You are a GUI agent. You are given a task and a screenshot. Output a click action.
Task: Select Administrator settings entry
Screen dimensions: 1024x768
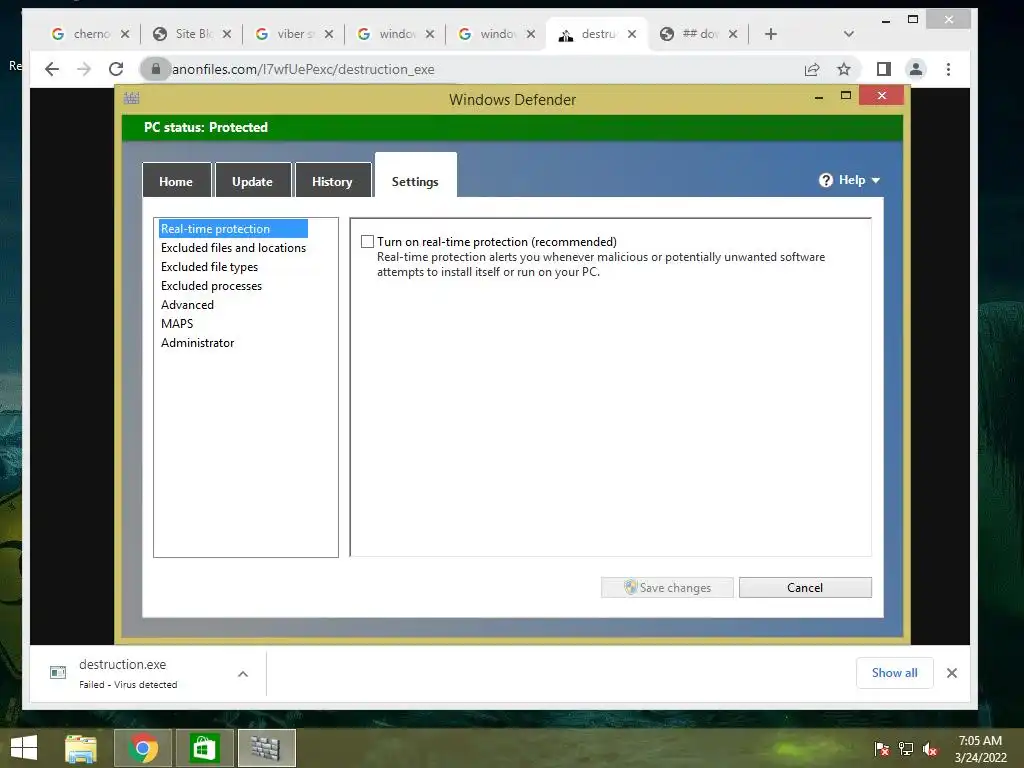198,342
